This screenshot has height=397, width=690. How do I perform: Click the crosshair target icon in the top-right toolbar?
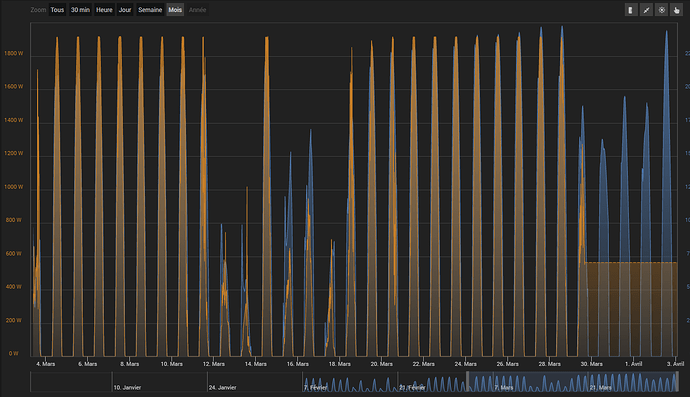point(661,10)
